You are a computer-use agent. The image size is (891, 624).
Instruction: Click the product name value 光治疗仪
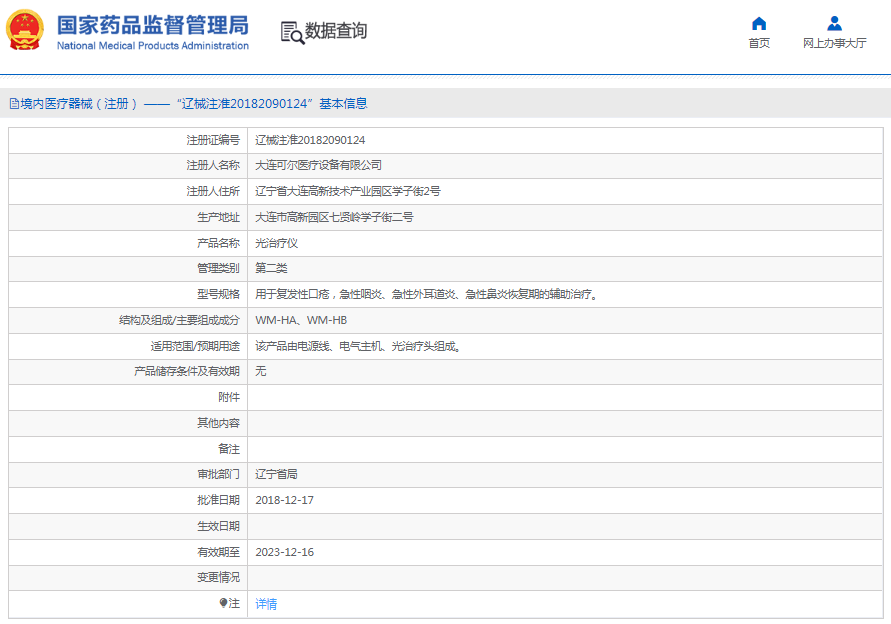pyautogui.click(x=276, y=243)
